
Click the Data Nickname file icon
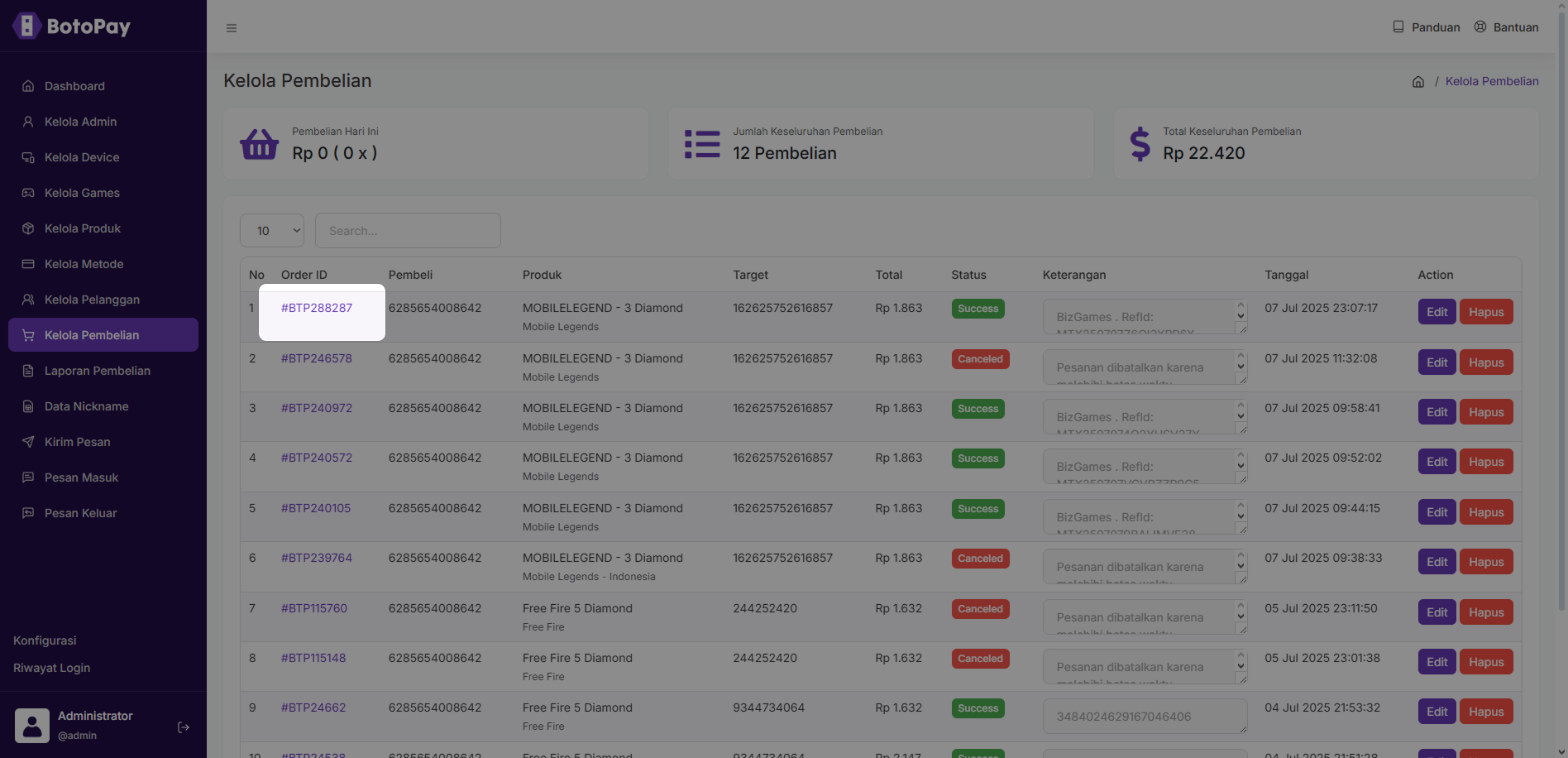[28, 406]
